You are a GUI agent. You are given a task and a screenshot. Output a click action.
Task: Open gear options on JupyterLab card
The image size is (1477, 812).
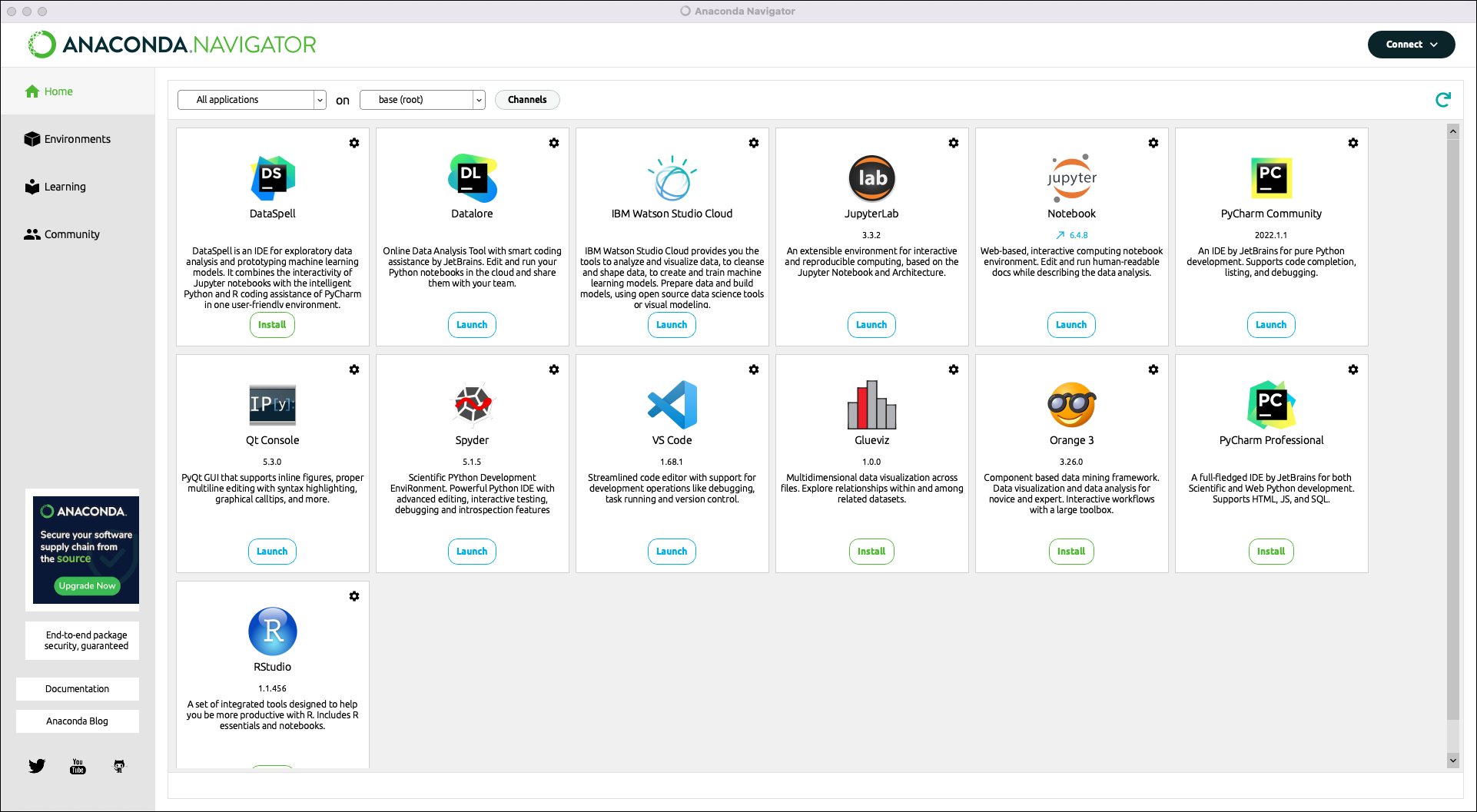coord(954,143)
